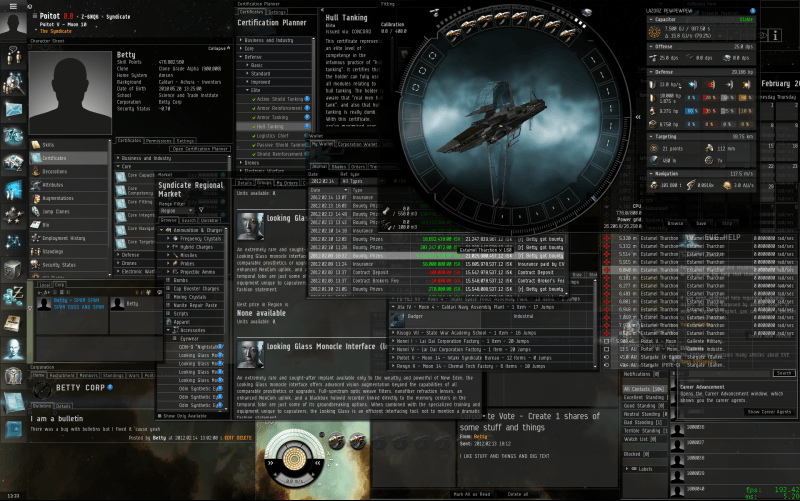Select Attributes in character sheet list
The width and height of the screenshot is (800, 501).
(68, 185)
